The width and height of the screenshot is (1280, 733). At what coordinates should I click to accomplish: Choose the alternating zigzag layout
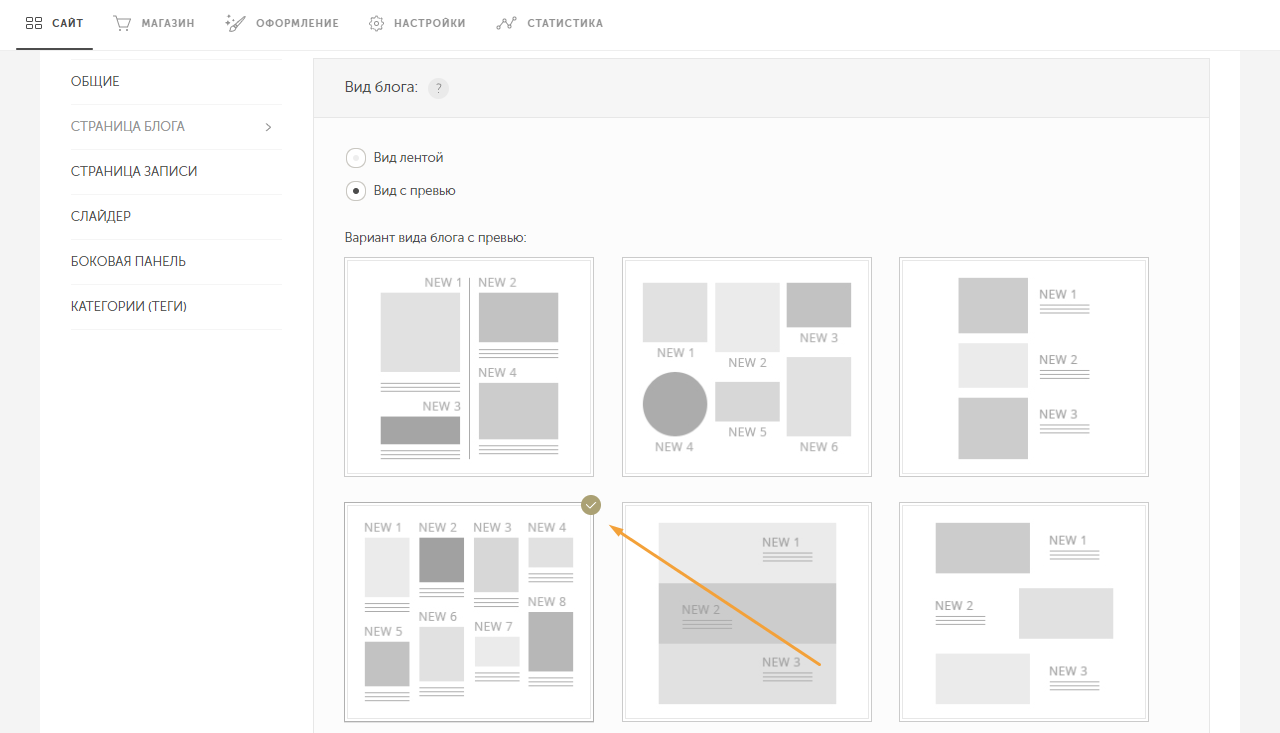pos(1024,612)
